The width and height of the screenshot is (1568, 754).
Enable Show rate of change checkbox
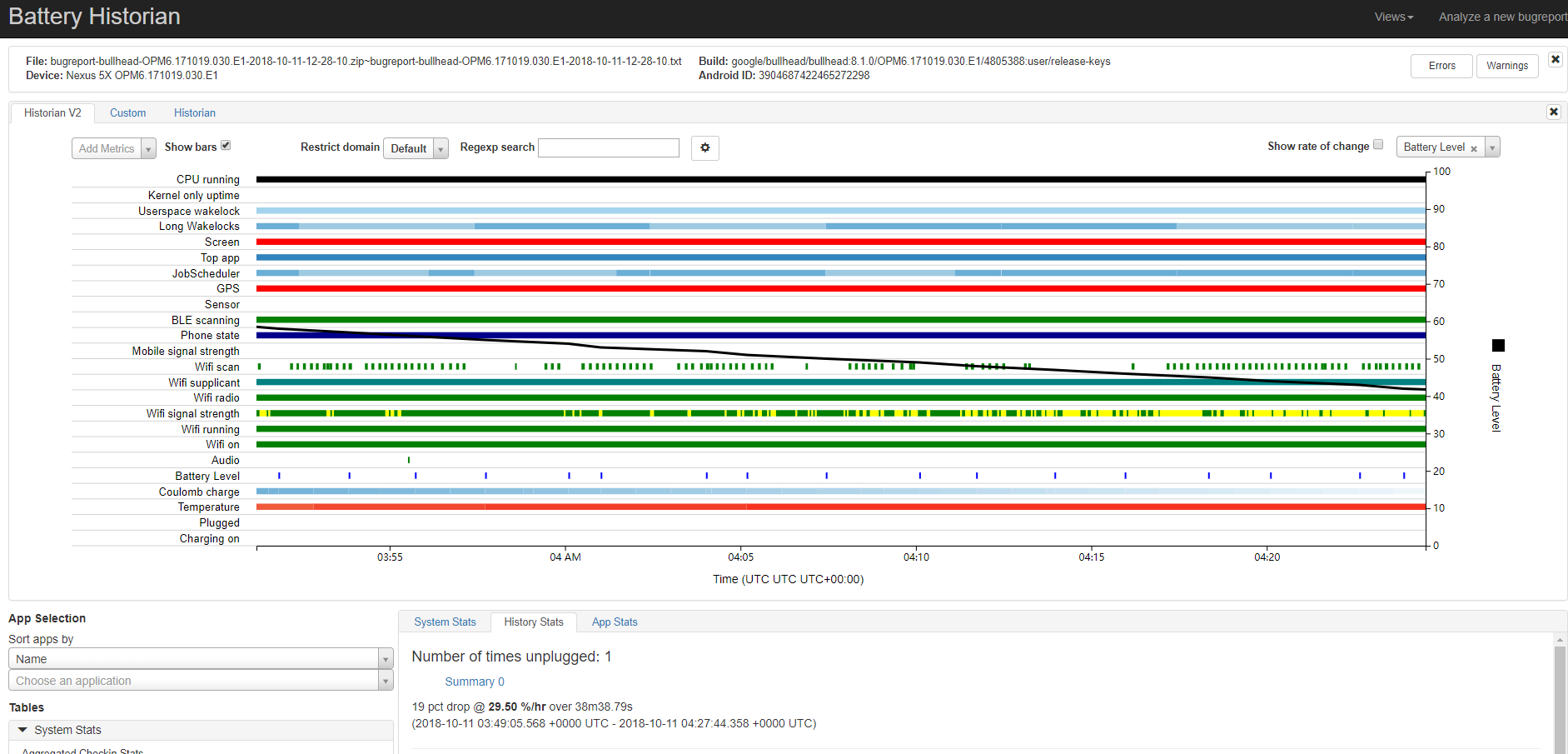pyautogui.click(x=1378, y=144)
